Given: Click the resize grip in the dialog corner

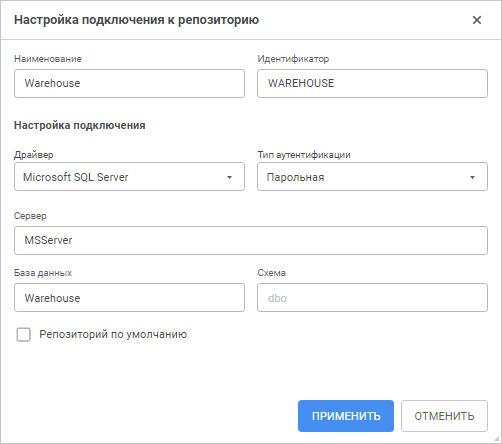Looking at the screenshot, I should point(498,440).
